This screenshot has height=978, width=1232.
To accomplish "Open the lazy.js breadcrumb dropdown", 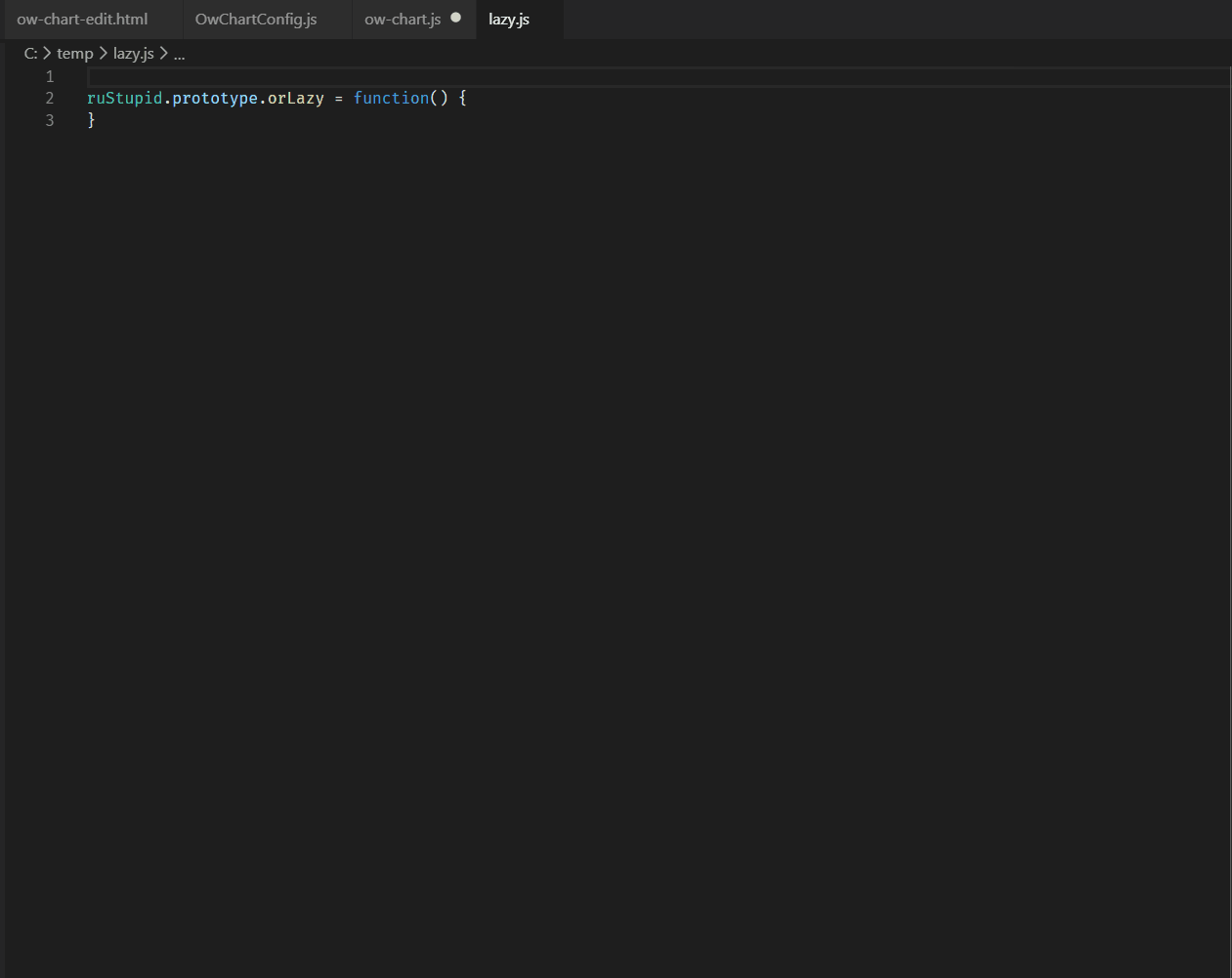I will (x=133, y=54).
